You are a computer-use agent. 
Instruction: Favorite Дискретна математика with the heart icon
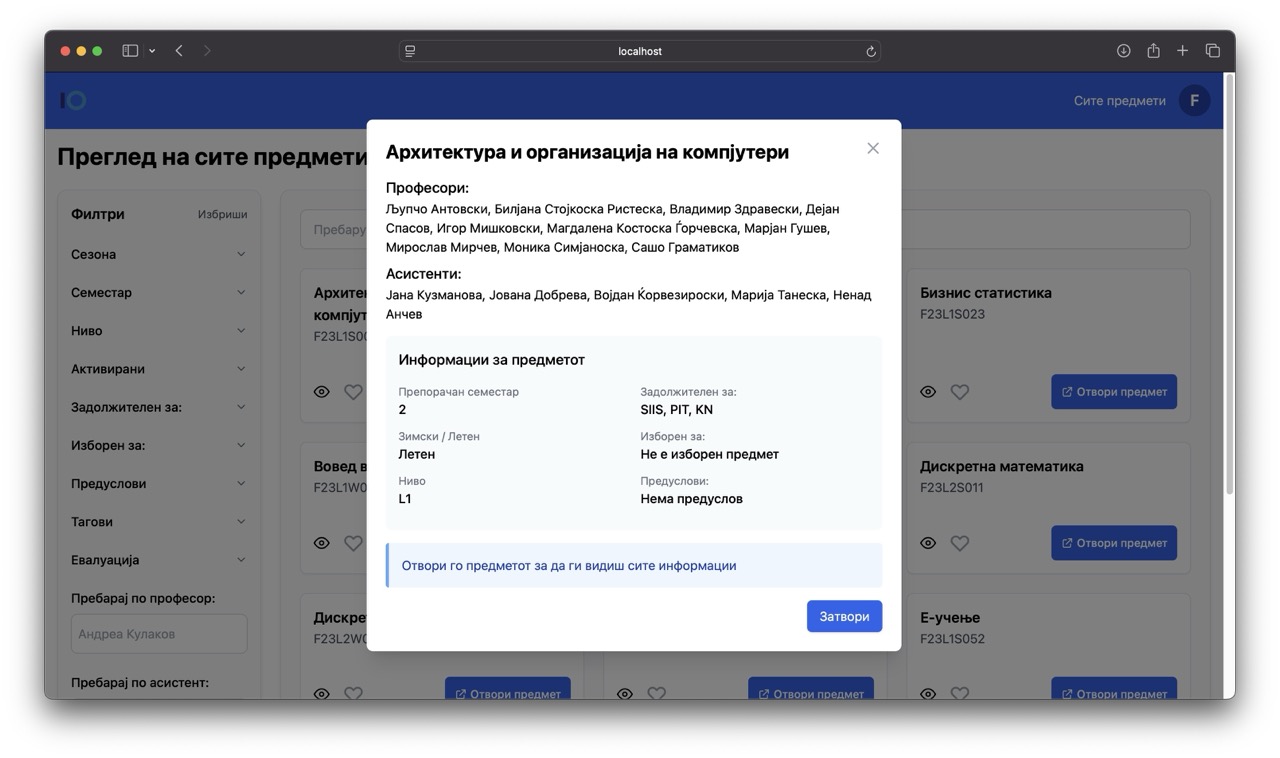coord(960,543)
